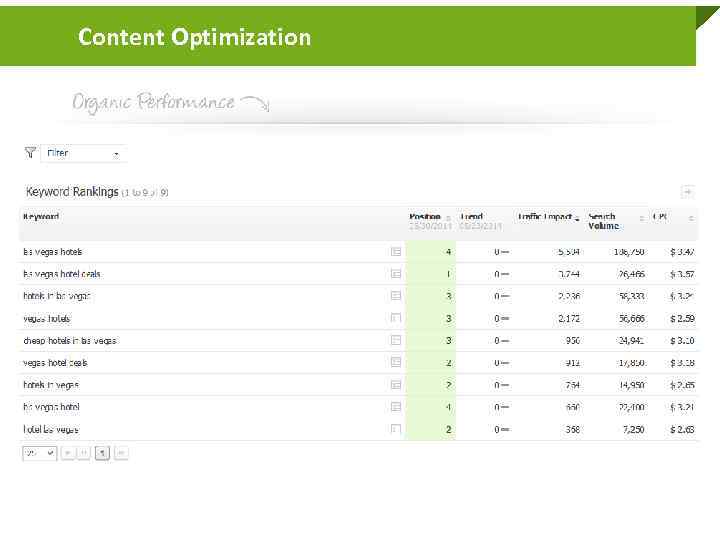Viewport: 720px width, 540px height.
Task: Click the filter funnel icon
Action: (30, 153)
